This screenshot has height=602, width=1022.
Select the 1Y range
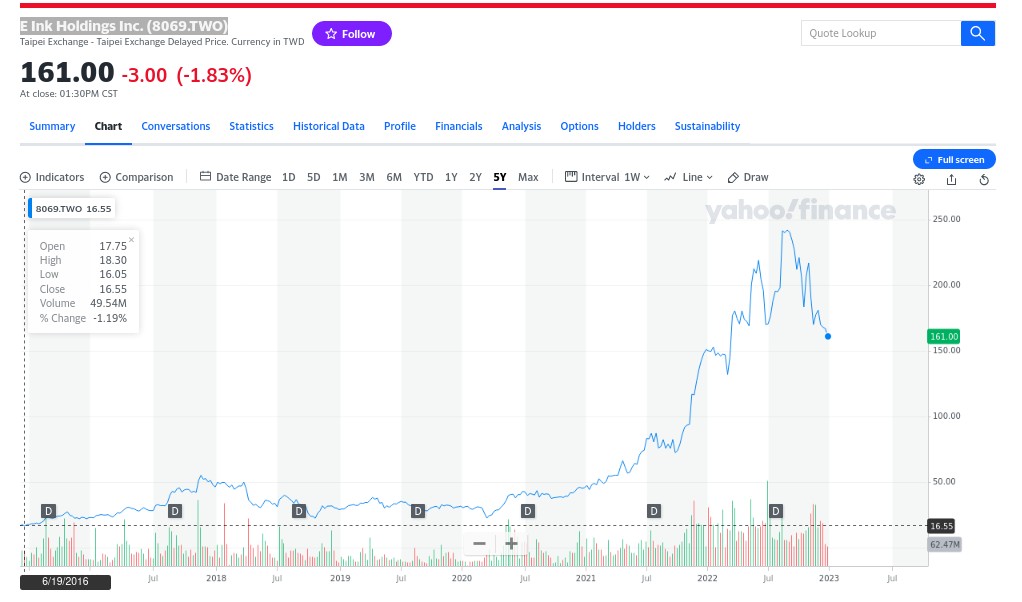pyautogui.click(x=451, y=177)
